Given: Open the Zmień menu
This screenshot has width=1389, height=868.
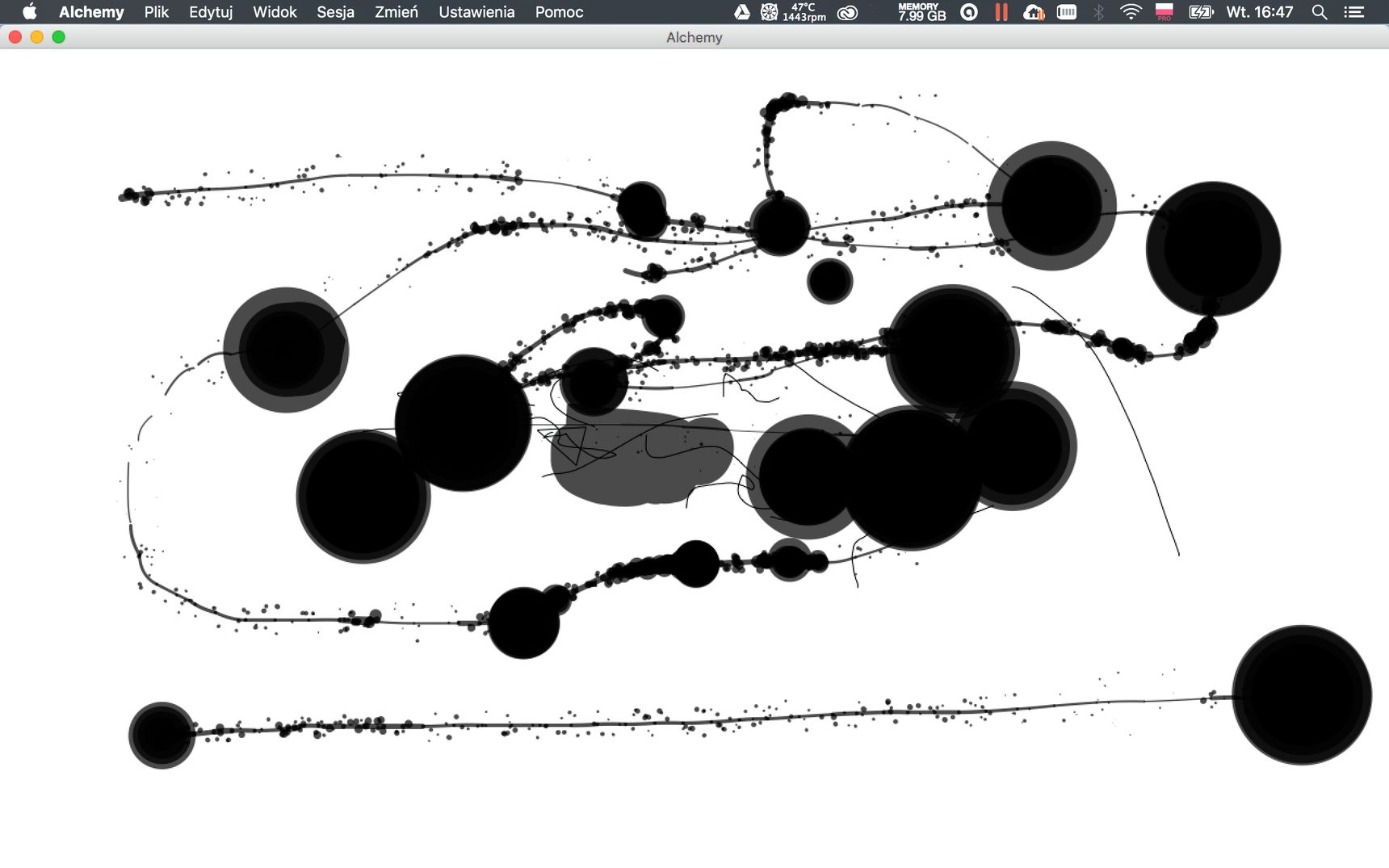Looking at the screenshot, I should (397, 11).
